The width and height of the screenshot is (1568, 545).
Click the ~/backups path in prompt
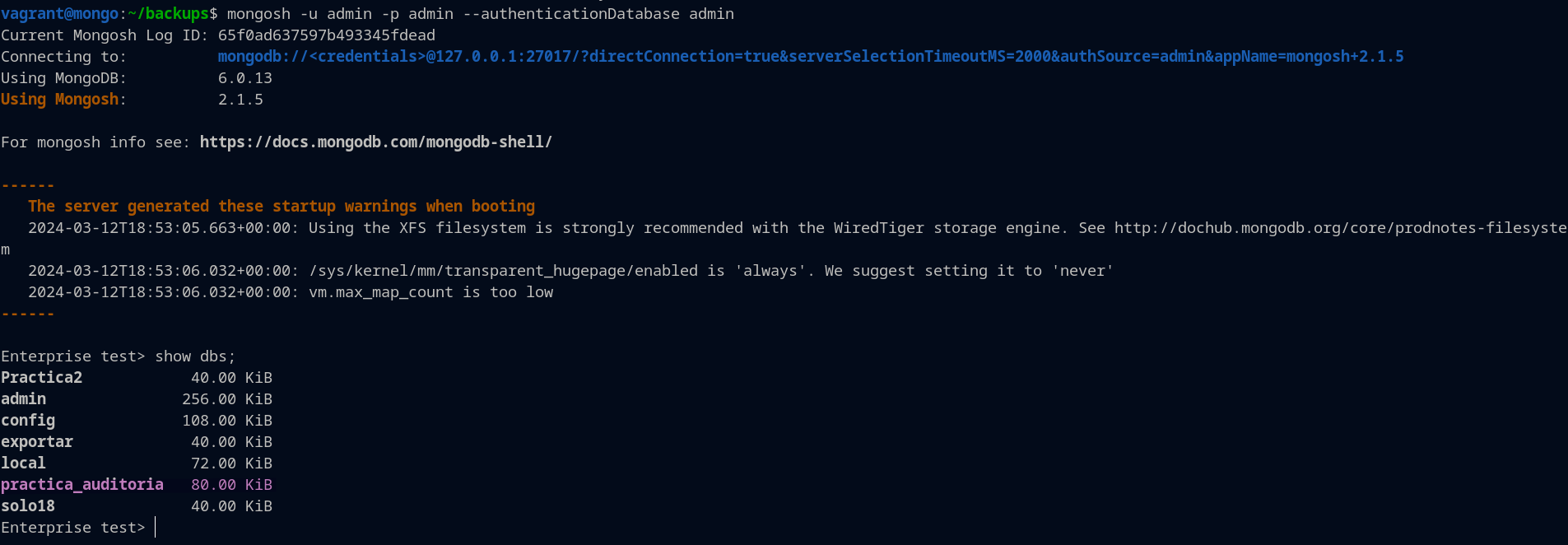tap(169, 14)
